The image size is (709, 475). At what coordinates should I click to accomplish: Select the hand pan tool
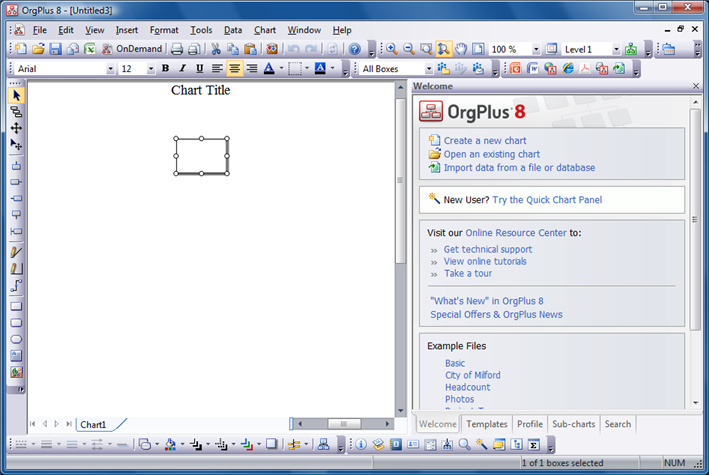[461, 49]
